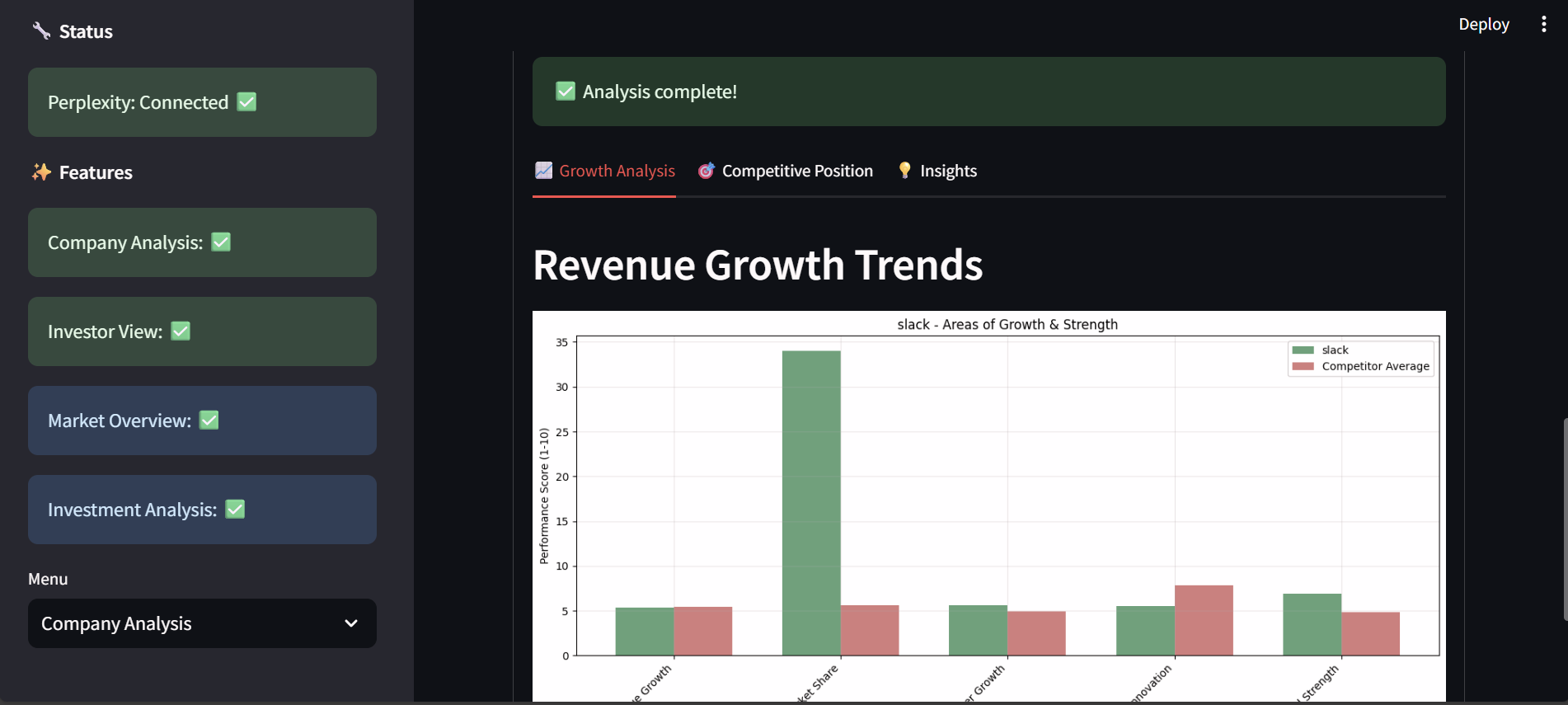Click the chart icon beside Growth Analysis
This screenshot has width=1568, height=705.
[x=543, y=170]
